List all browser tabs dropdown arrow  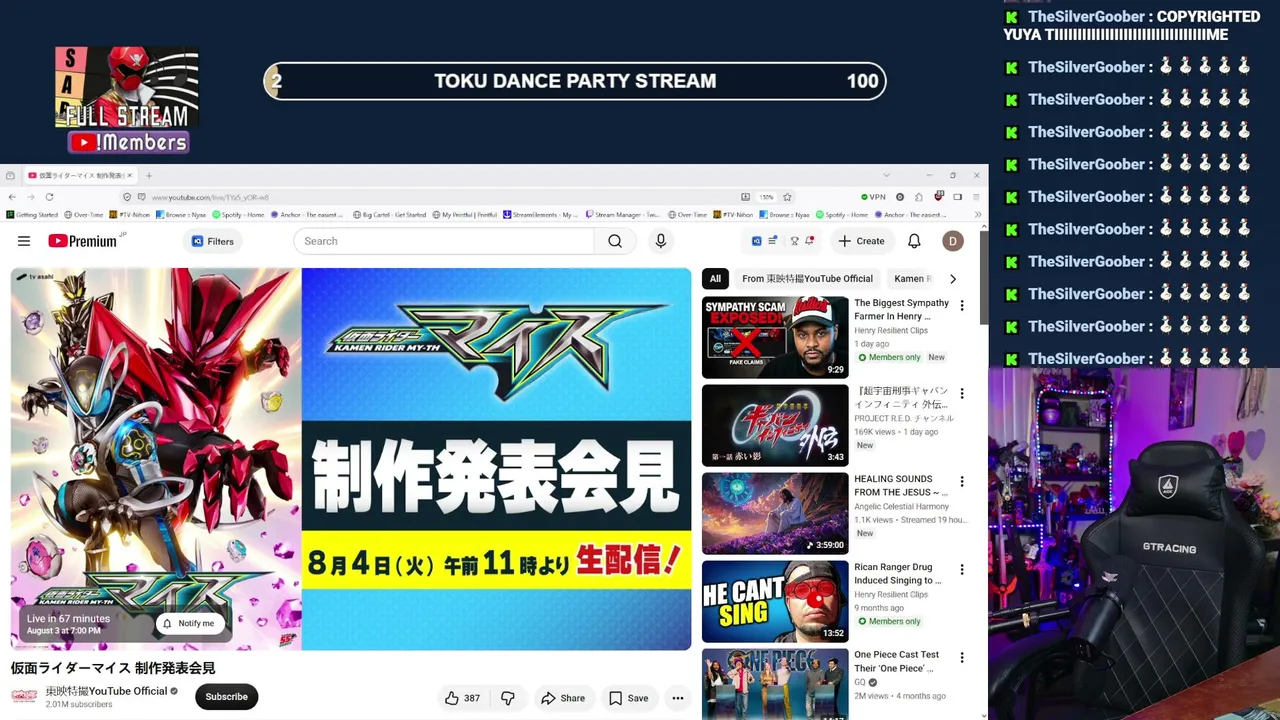(886, 175)
